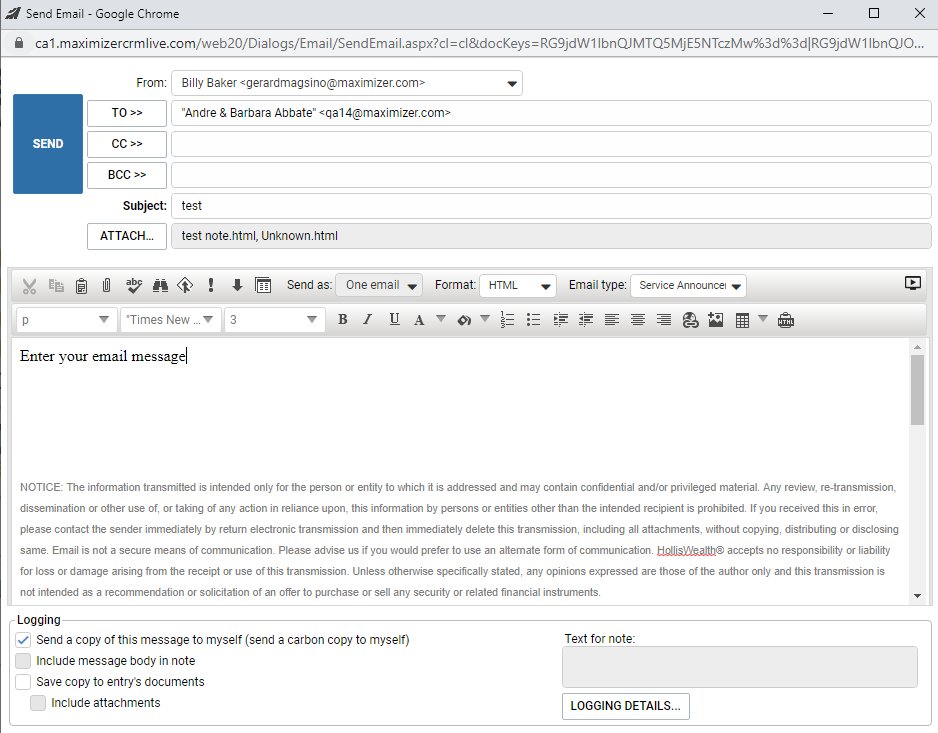This screenshot has height=733, width=938.
Task: Open table options dropdown arrow
Action: tap(763, 319)
